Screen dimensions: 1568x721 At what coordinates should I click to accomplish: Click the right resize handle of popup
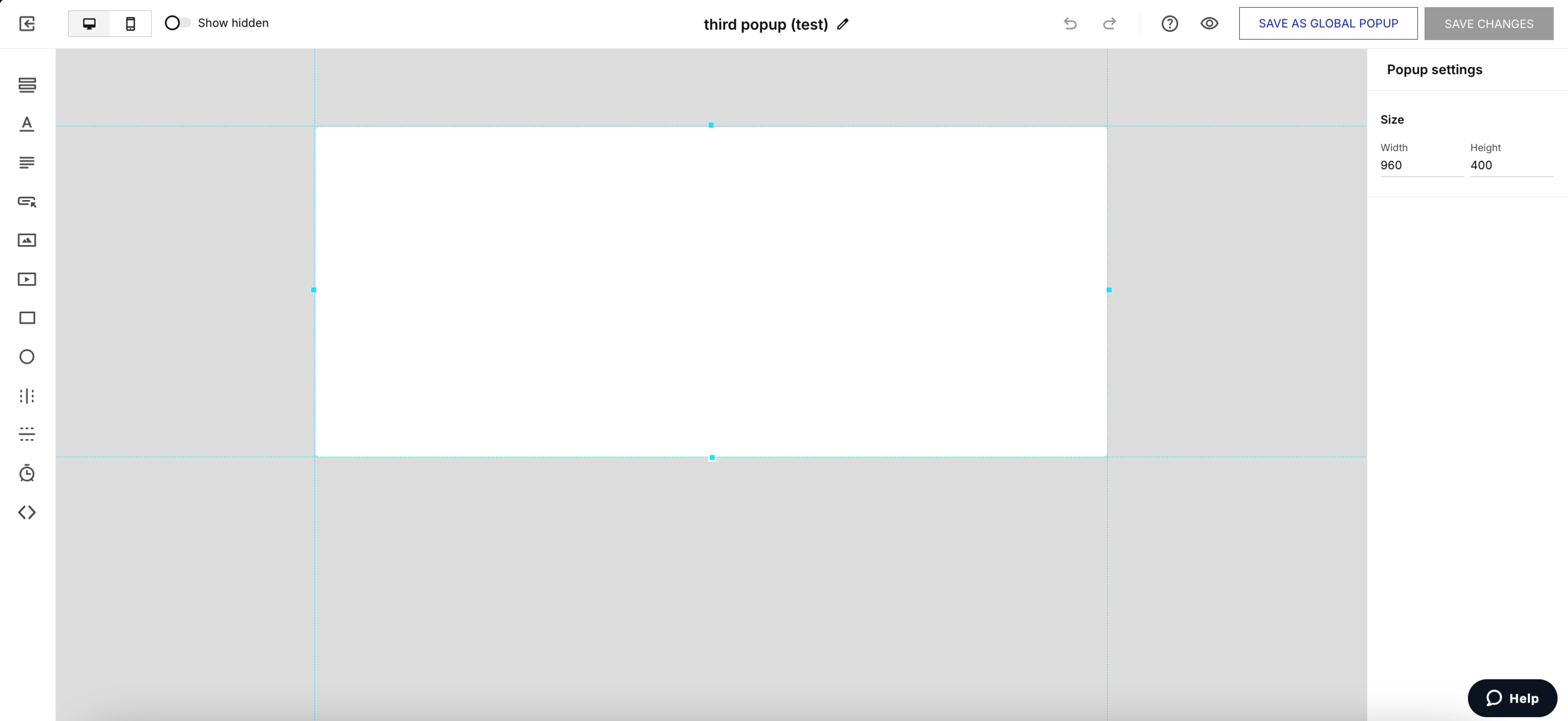pyautogui.click(x=1108, y=290)
